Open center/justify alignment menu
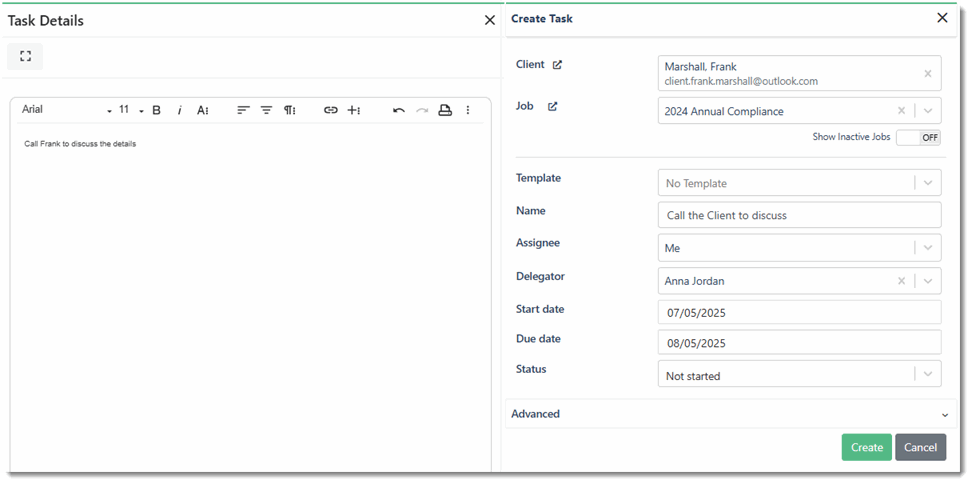Image resolution: width=972 pixels, height=484 pixels. click(x=266, y=110)
